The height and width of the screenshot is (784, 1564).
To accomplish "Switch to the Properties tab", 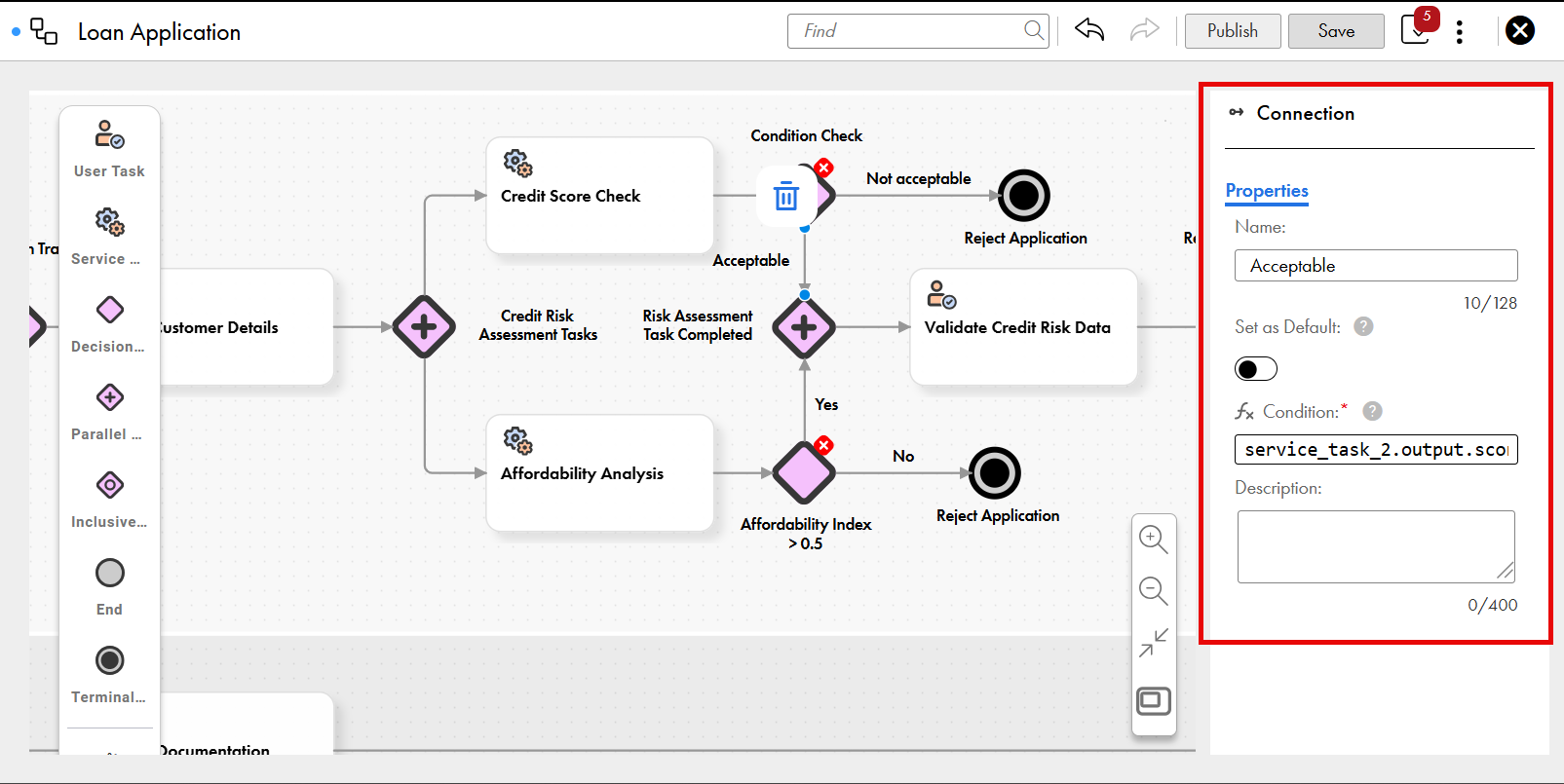I will (x=1267, y=191).
